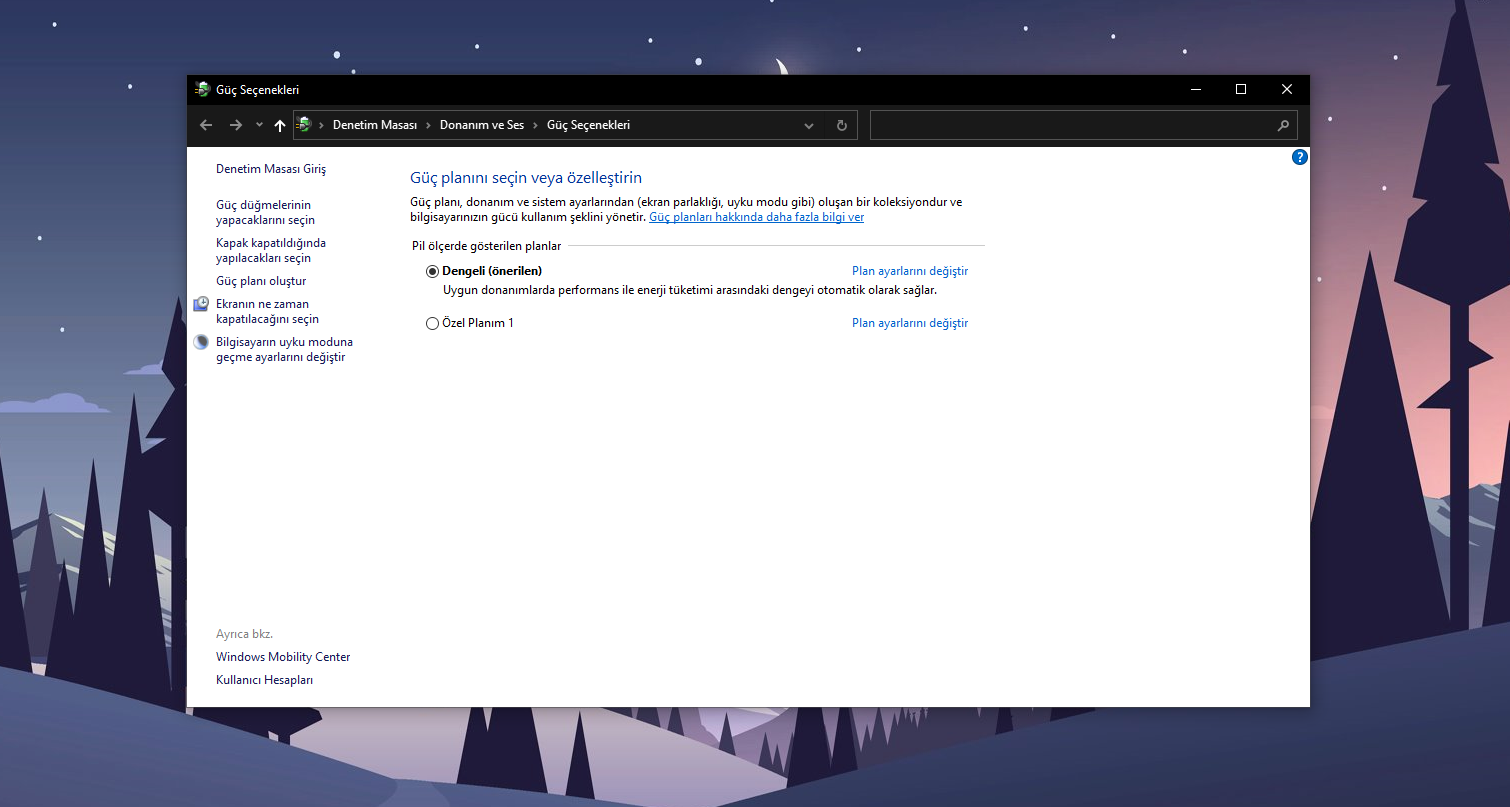Close the Güç Seçenekleri window
Image resolution: width=1510 pixels, height=807 pixels.
[1287, 90]
